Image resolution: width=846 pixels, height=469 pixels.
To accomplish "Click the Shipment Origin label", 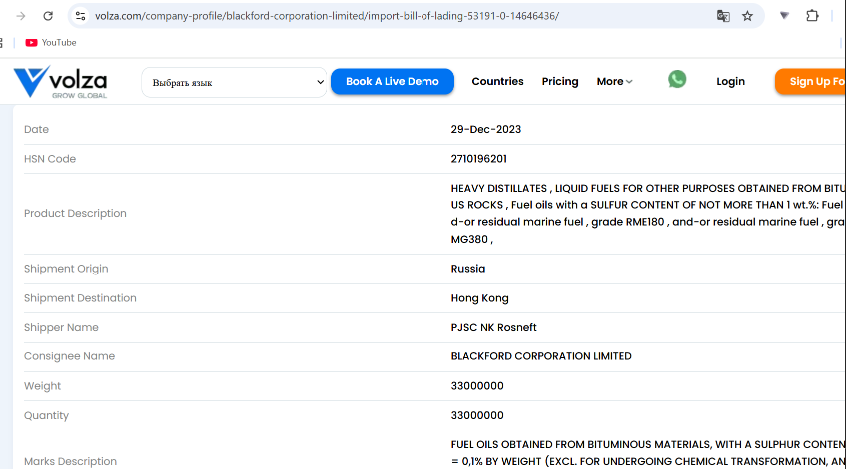I will [66, 269].
